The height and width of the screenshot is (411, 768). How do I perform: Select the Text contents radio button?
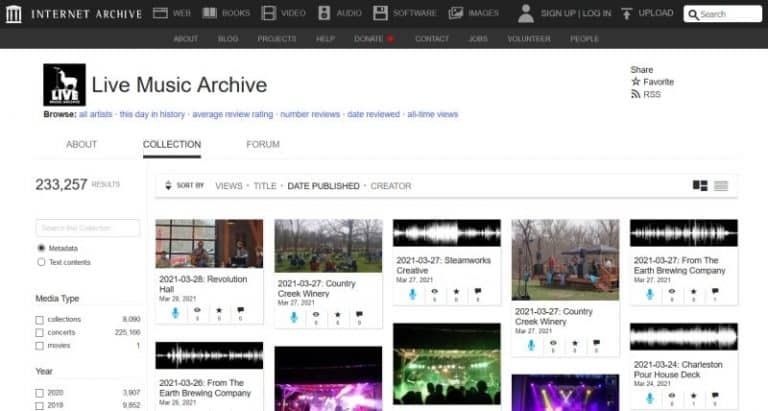41,262
